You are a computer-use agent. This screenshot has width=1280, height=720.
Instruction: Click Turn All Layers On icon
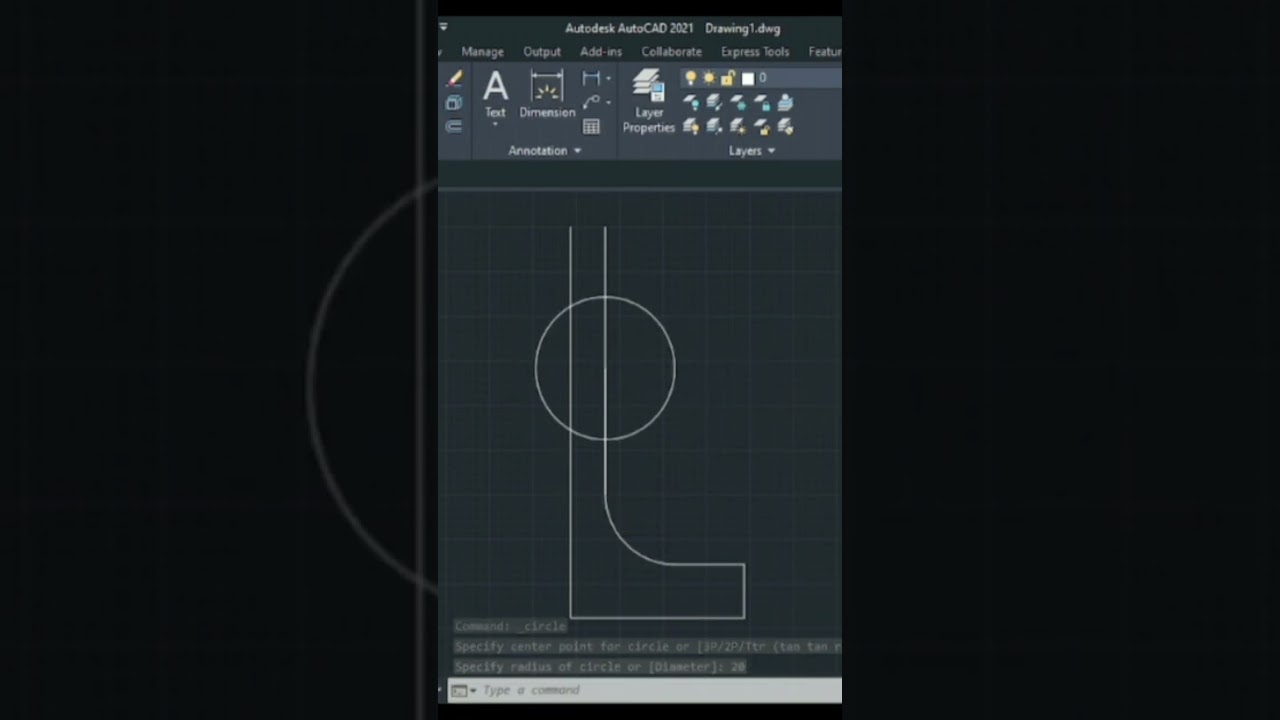tap(690, 126)
